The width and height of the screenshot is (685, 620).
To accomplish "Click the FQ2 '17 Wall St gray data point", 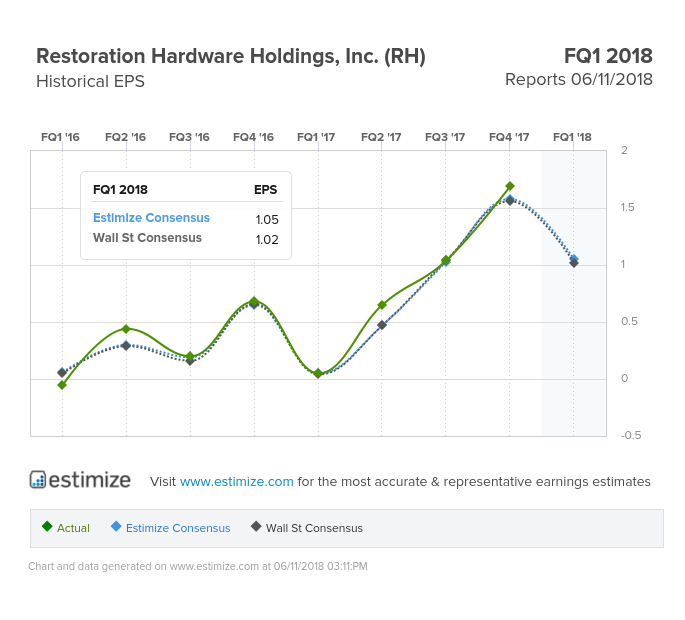I will tap(382, 325).
